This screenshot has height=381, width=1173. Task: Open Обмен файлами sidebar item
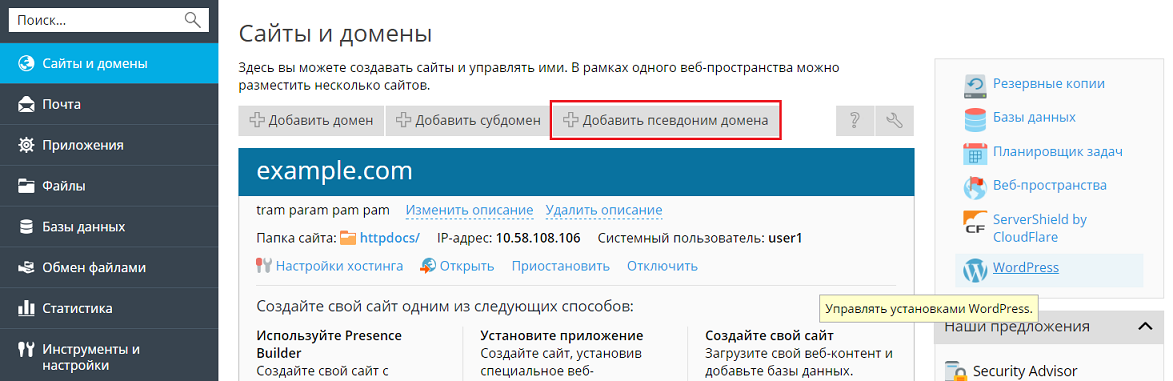(109, 267)
